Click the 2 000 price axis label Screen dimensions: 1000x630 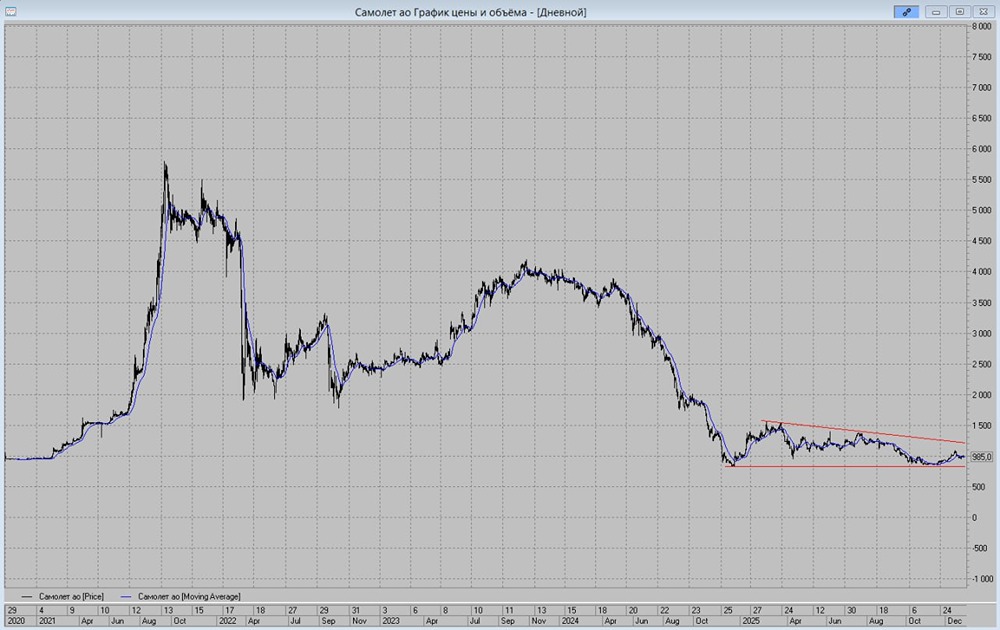[x=982, y=395]
